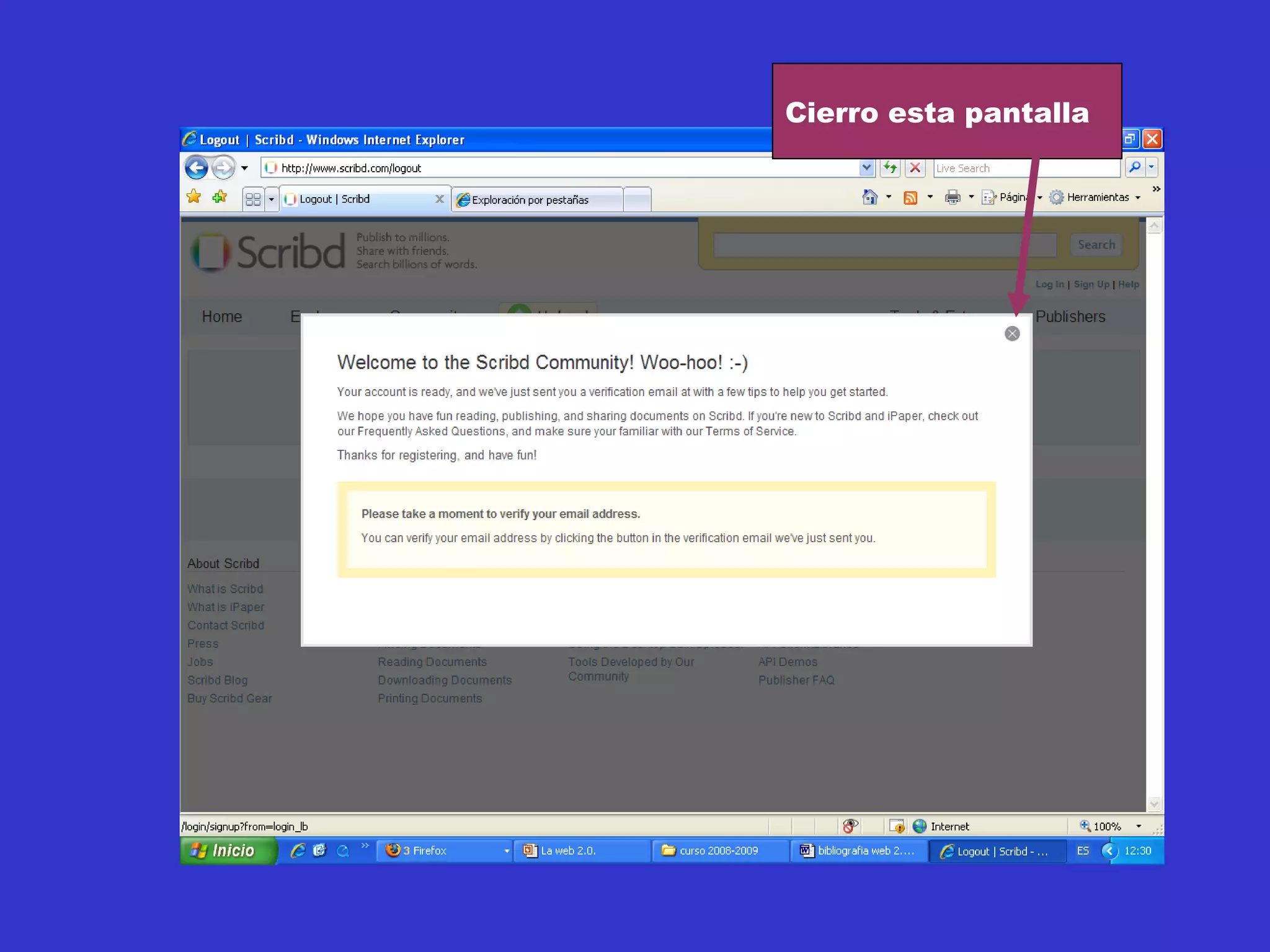Open the Windows Inicio start button
Screen dimensions: 1270x952
tap(228, 850)
